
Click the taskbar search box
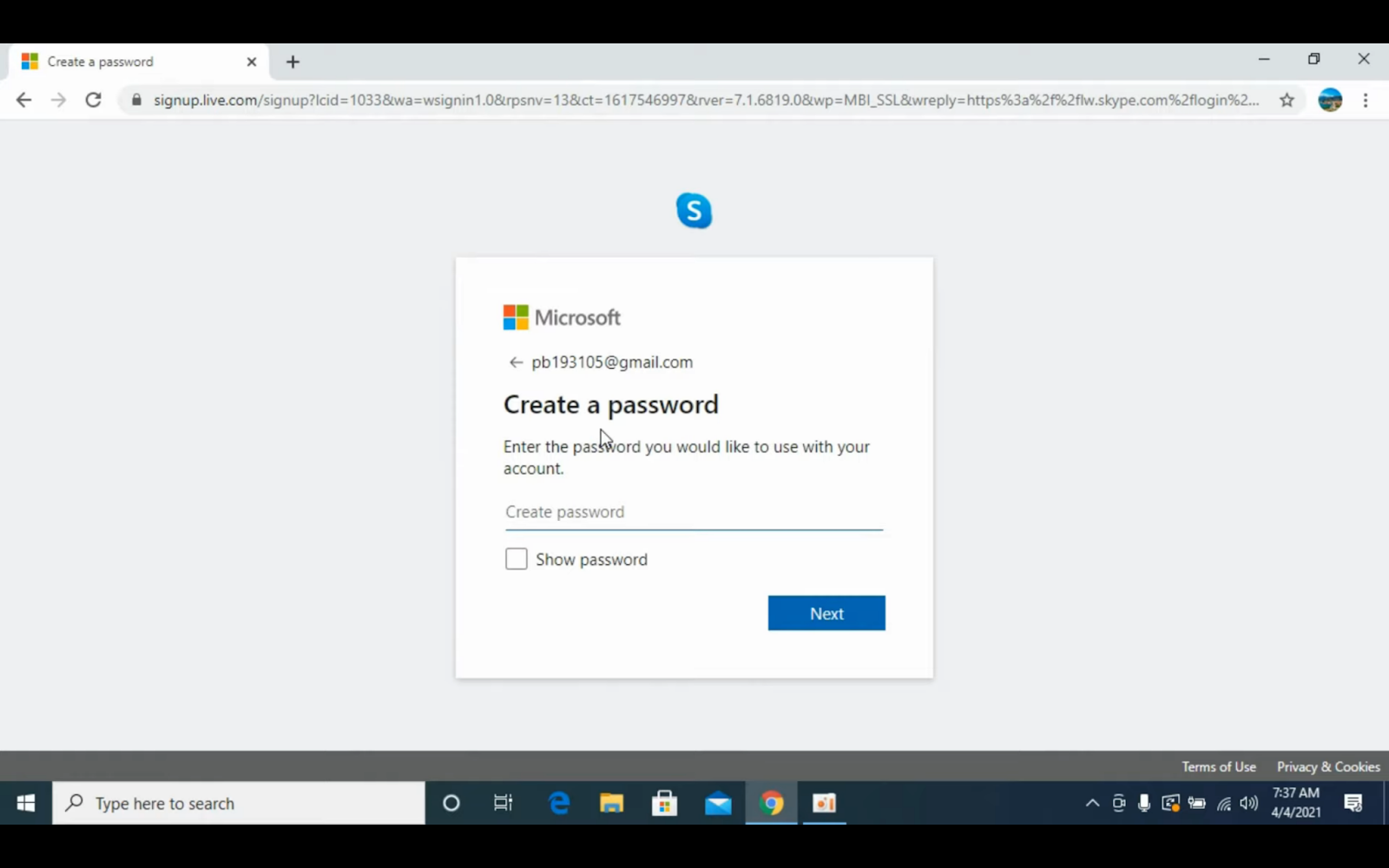point(239,803)
